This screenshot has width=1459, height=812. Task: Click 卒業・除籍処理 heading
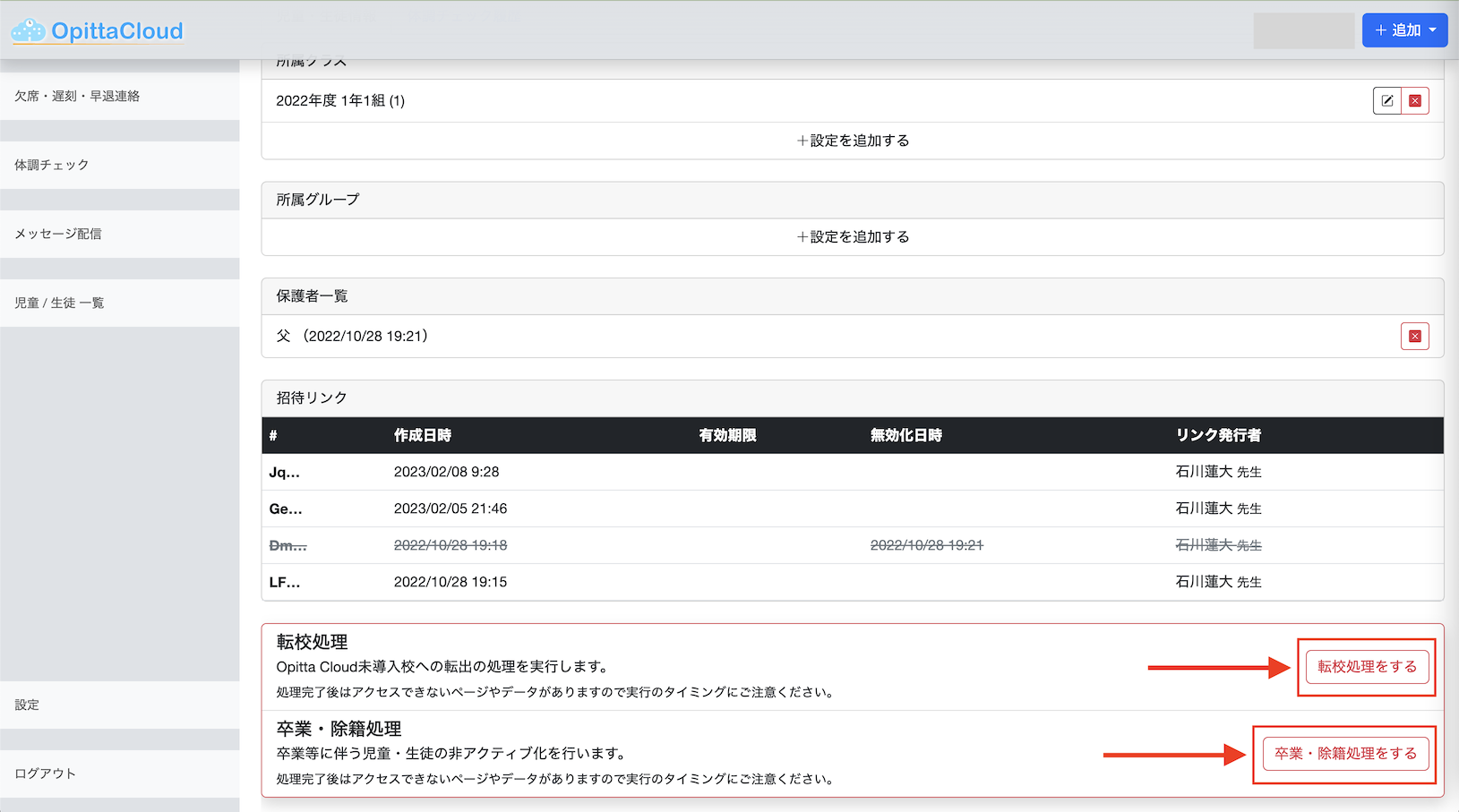[x=339, y=729]
